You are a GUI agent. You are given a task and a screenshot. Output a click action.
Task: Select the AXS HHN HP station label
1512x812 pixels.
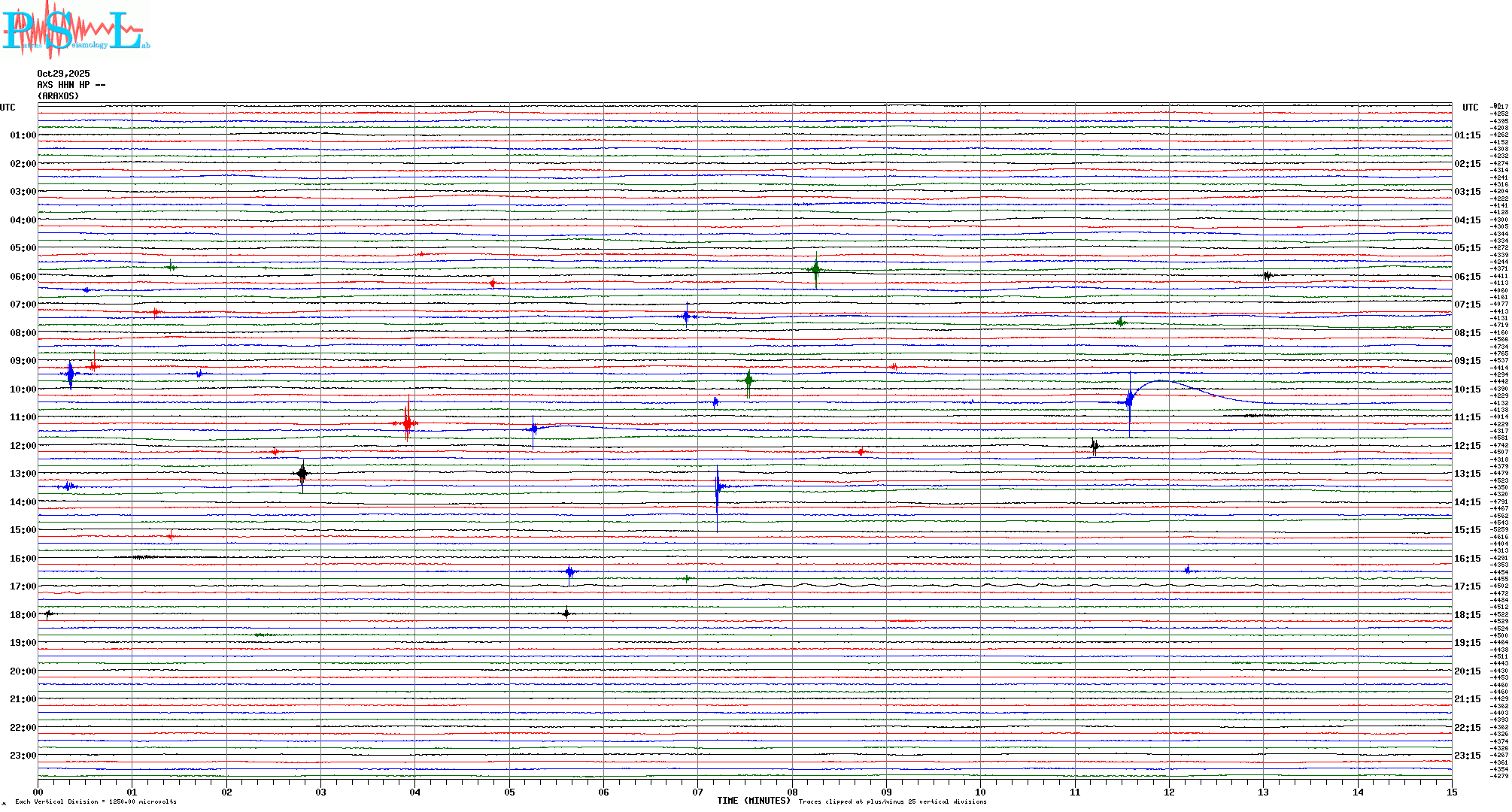(71, 85)
